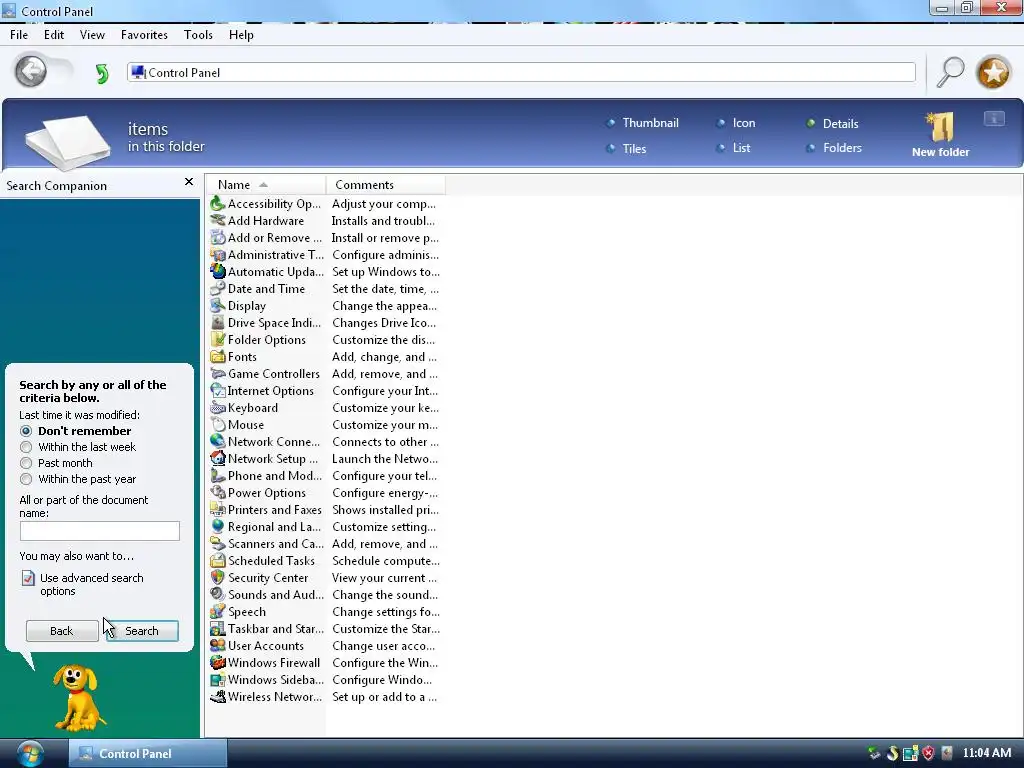
Task: Select the Display icon
Action: coord(217,306)
